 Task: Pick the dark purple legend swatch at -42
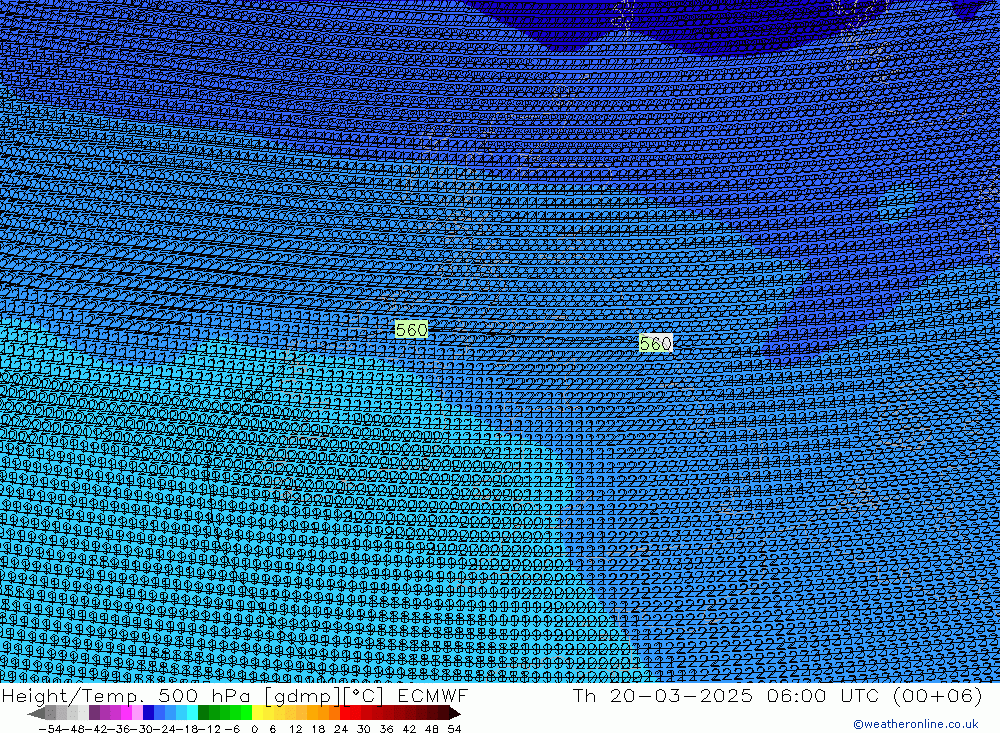(x=94, y=713)
